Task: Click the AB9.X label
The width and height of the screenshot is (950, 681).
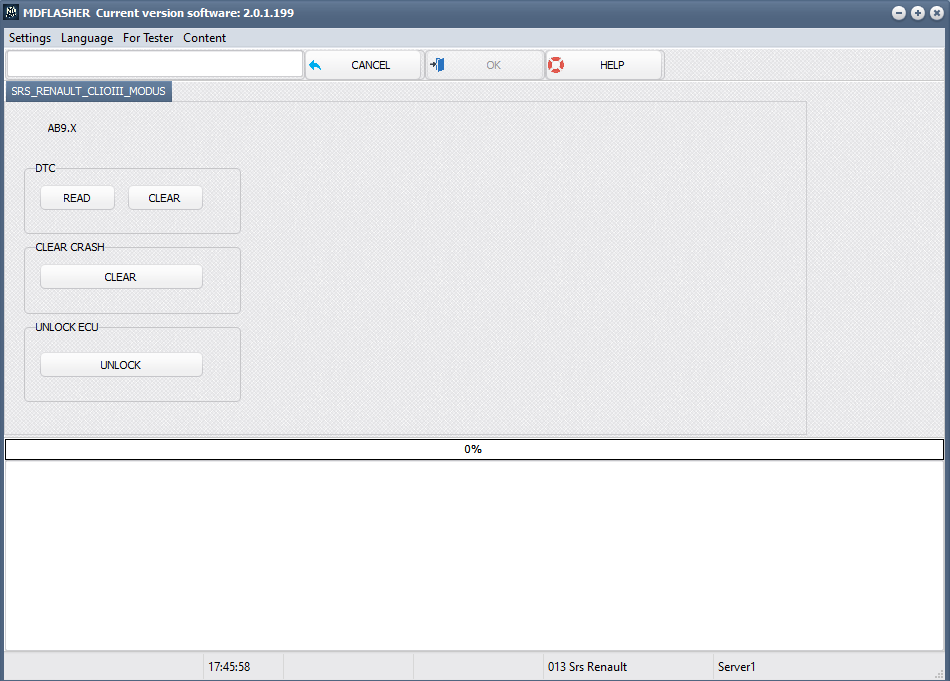Action: (x=62, y=128)
